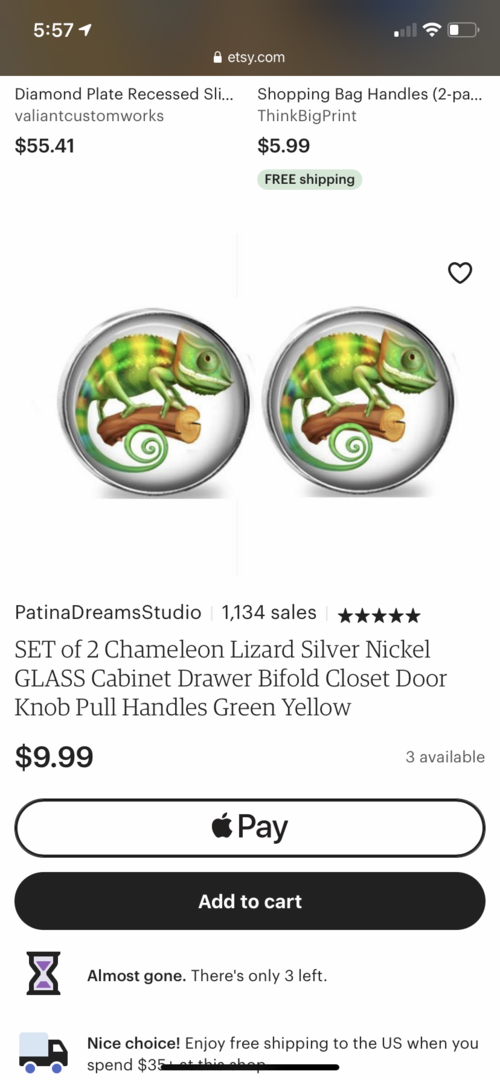Tap the Wi-Fi status bar icon
Image resolution: width=500 pixels, height=1080 pixels.
pyautogui.click(x=432, y=30)
